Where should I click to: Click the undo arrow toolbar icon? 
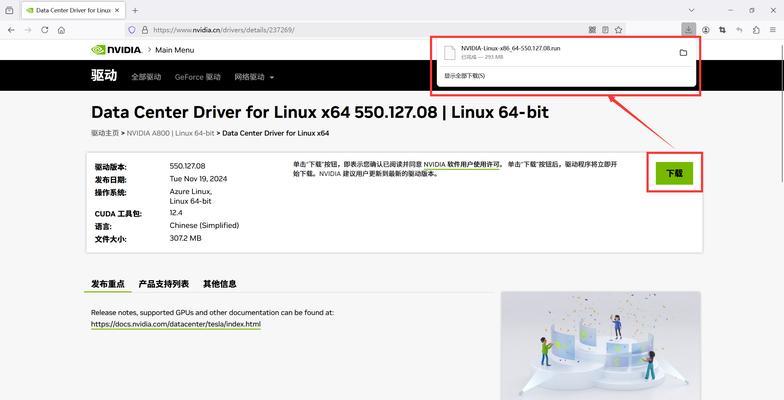pyautogui.click(x=739, y=30)
